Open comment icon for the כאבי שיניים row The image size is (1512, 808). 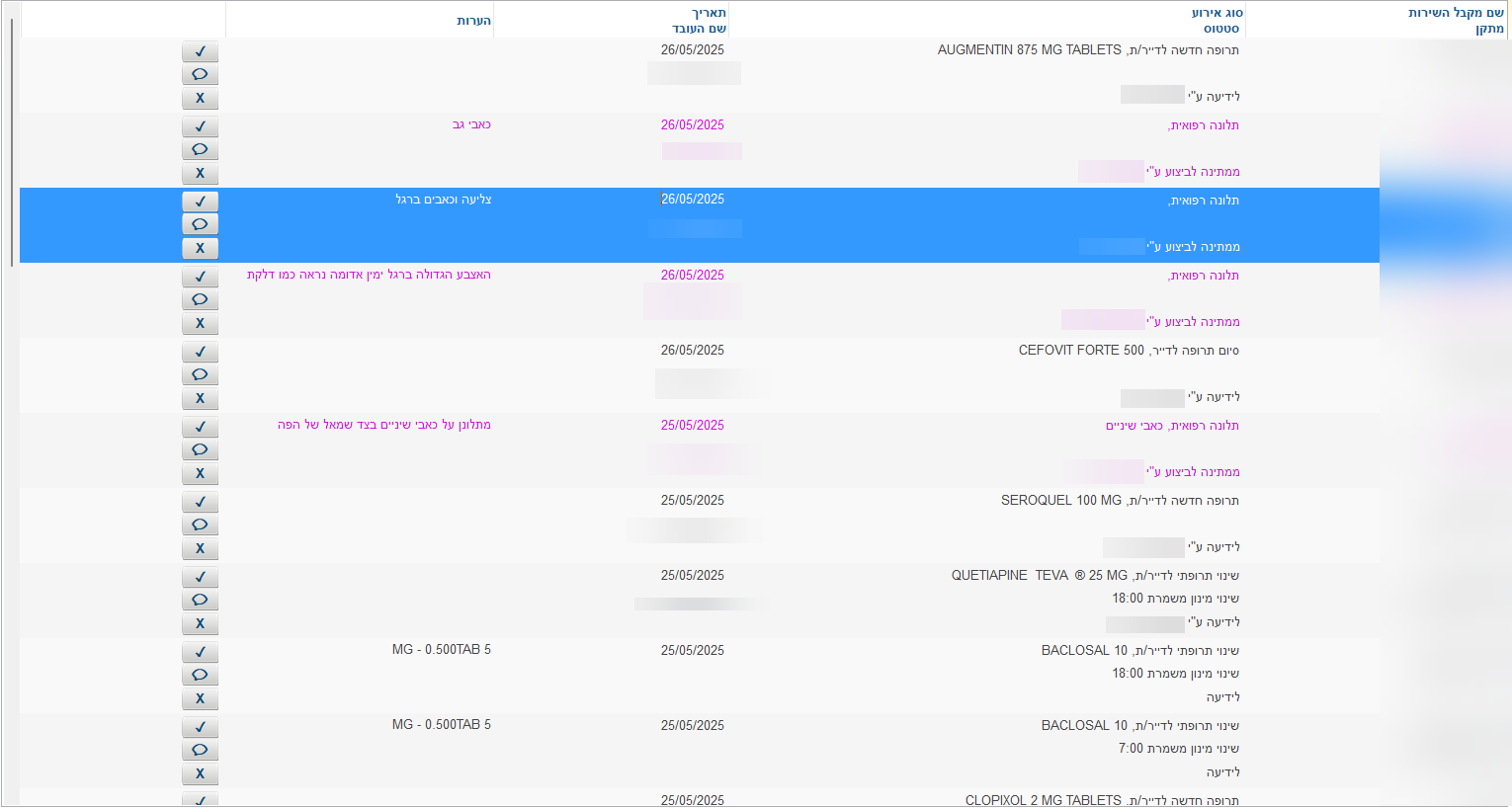pyautogui.click(x=200, y=450)
